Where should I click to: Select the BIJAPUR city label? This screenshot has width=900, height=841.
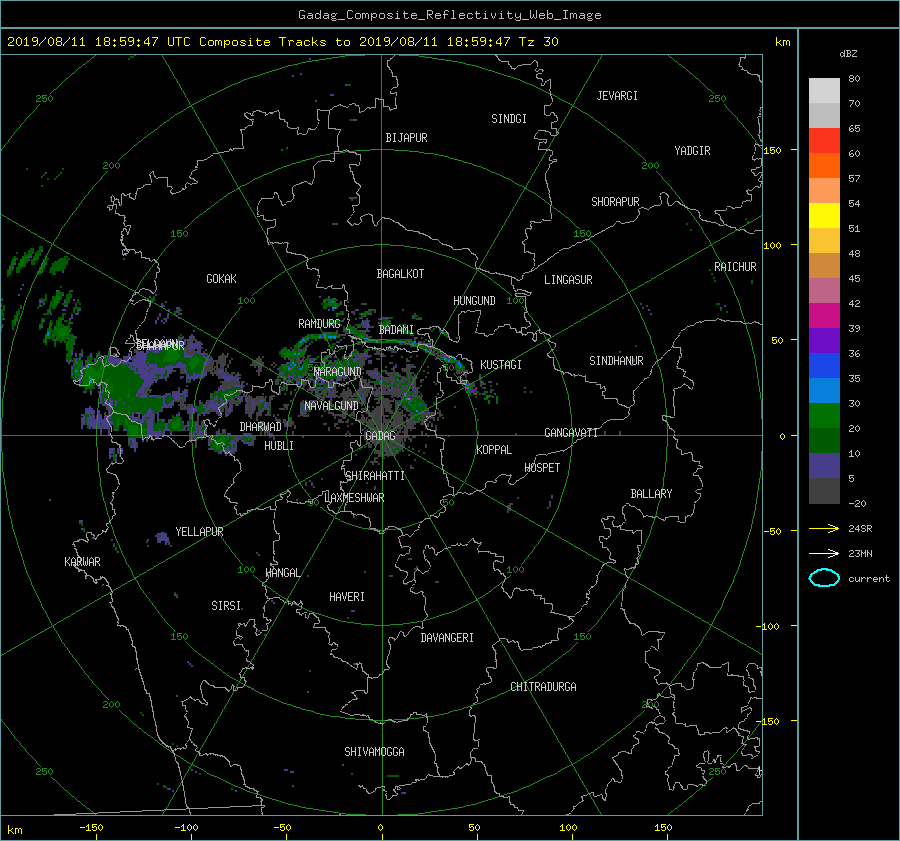click(406, 138)
